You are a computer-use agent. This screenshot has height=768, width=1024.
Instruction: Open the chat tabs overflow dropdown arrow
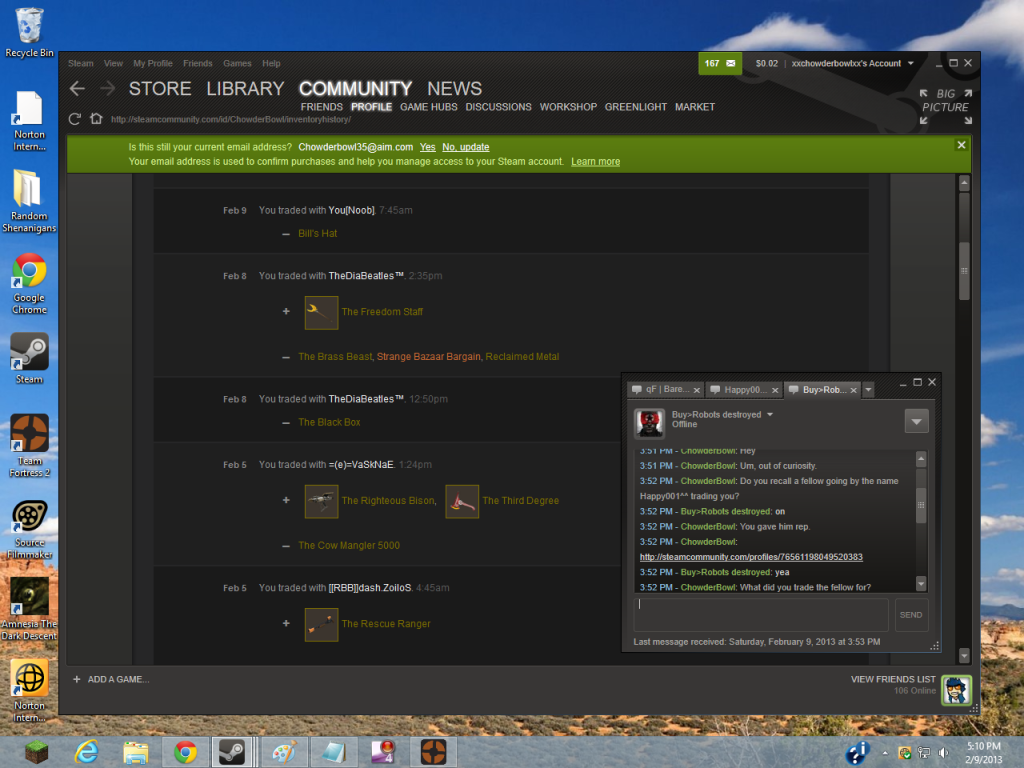(868, 389)
